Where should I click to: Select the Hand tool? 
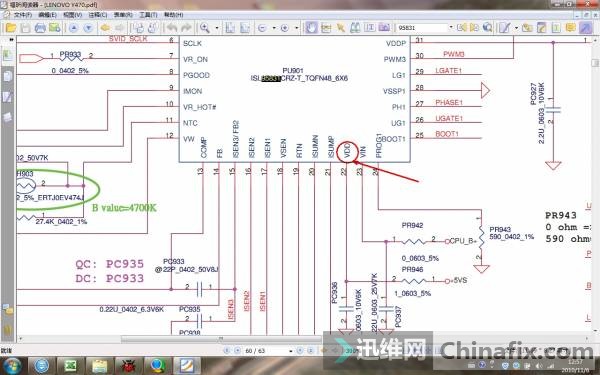click(x=311, y=28)
